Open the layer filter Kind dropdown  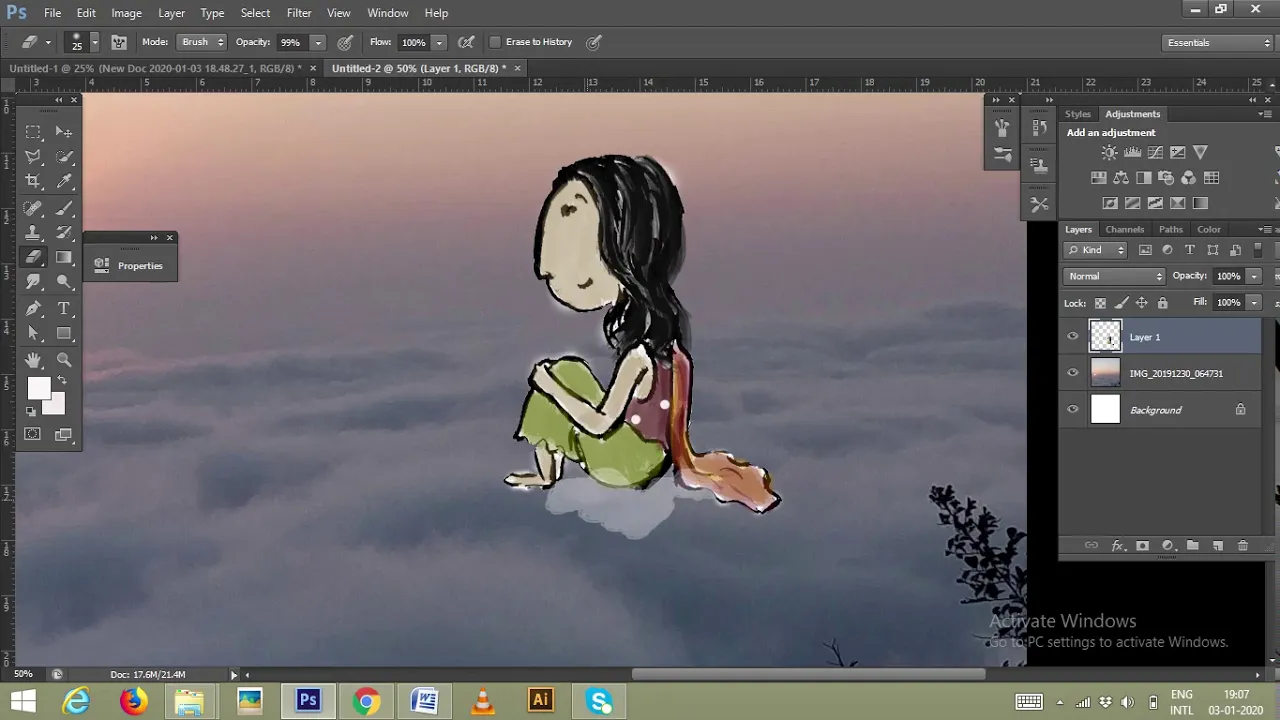click(x=1096, y=250)
